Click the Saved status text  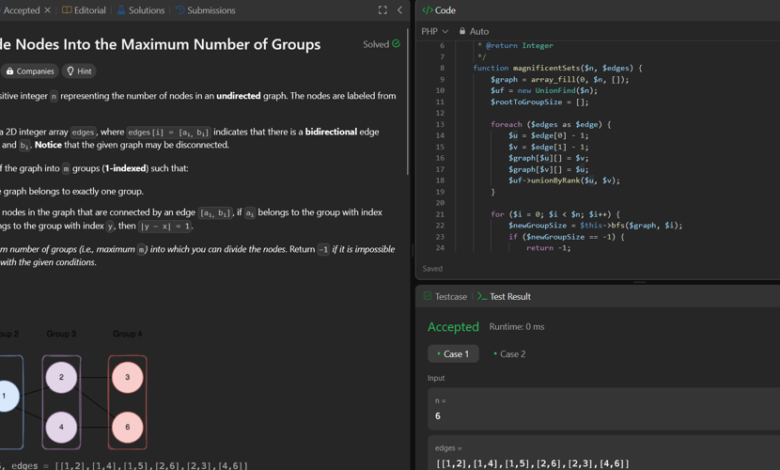point(432,269)
